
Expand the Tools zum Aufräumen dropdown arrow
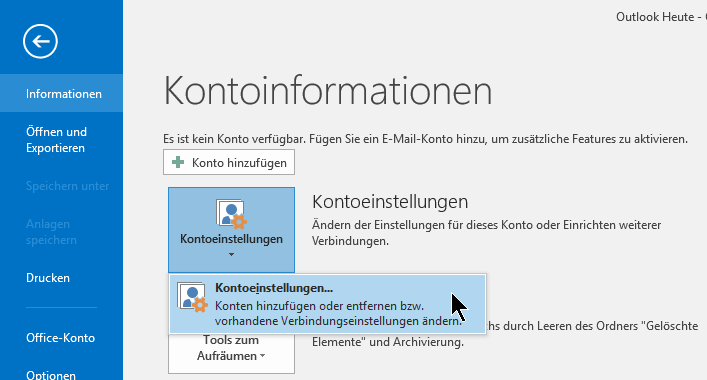pos(263,356)
